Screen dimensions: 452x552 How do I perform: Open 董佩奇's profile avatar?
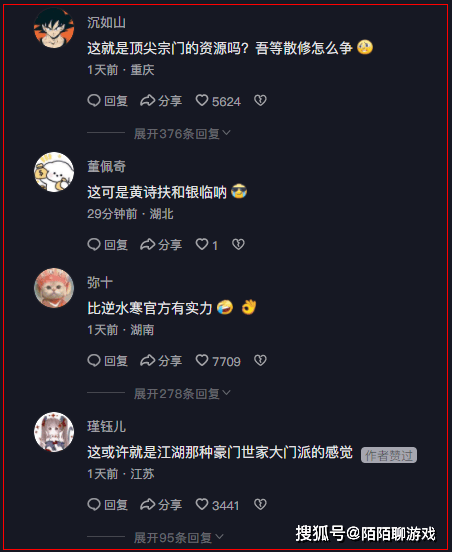coord(54,172)
